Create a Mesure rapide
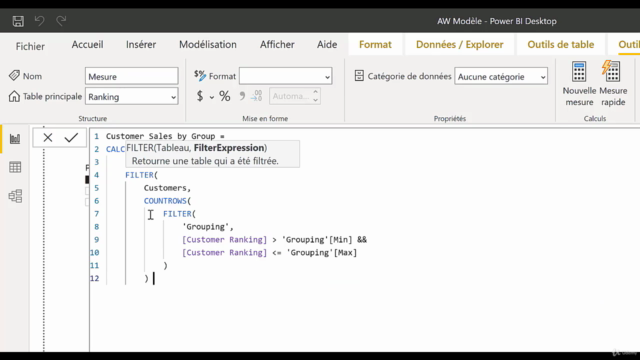The image size is (640, 360). coord(613,84)
